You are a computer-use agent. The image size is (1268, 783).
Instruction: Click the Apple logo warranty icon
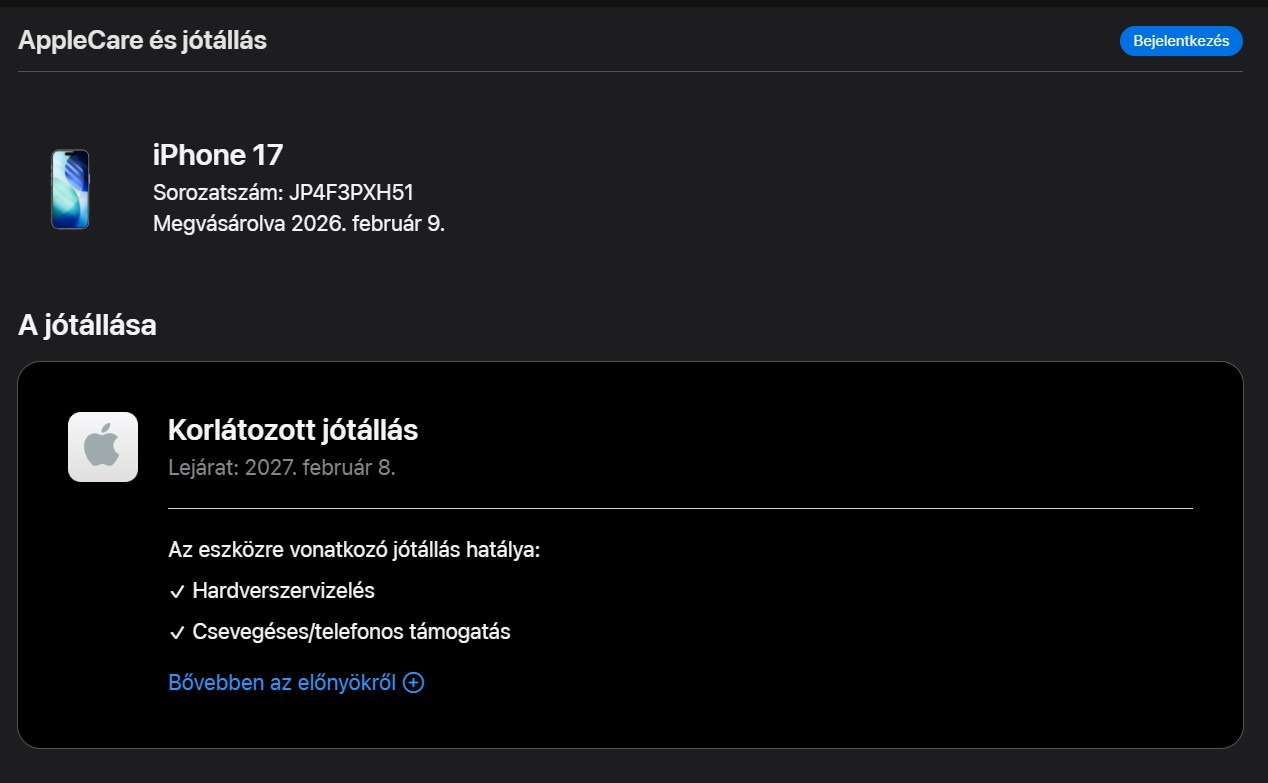click(103, 447)
